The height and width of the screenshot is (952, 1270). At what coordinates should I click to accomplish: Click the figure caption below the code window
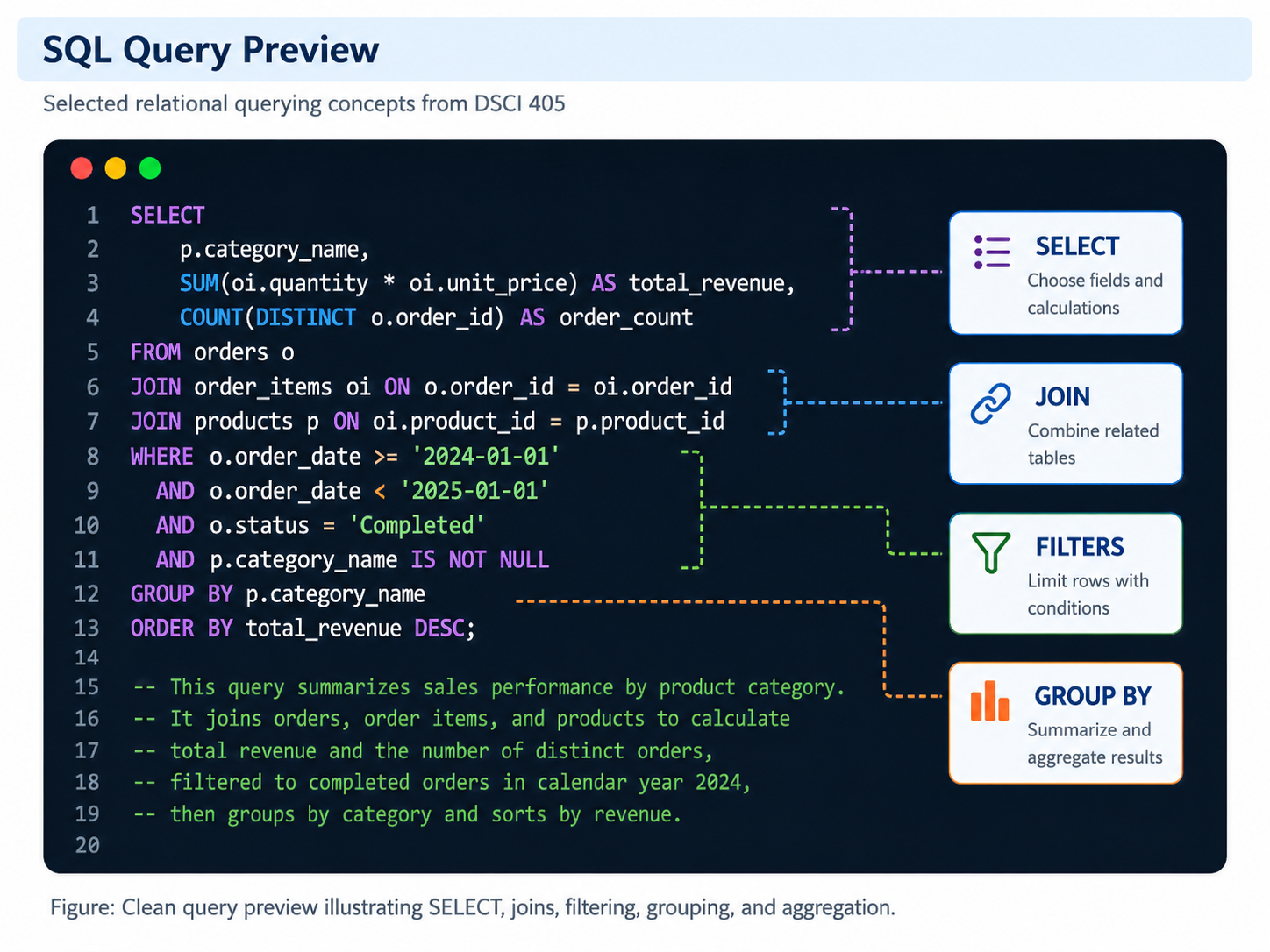[x=473, y=907]
